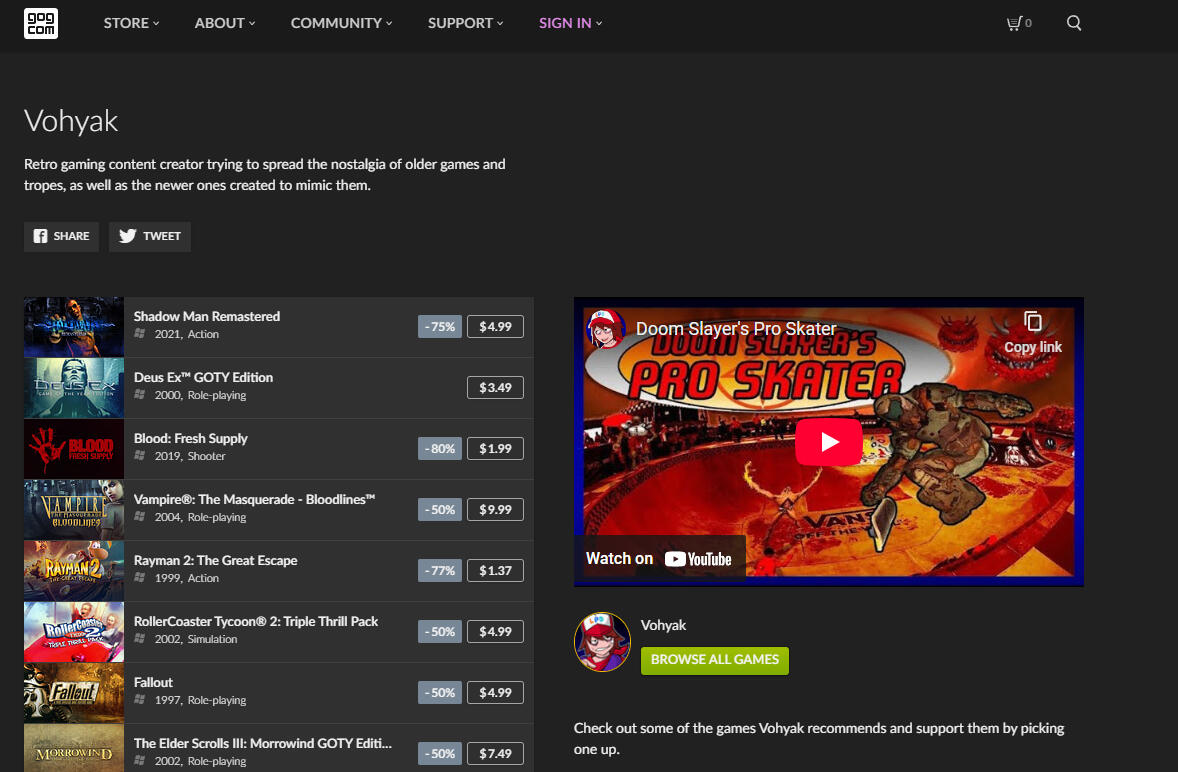Click the search magnifier icon
Viewport: 1178px width, 772px height.
[1074, 23]
